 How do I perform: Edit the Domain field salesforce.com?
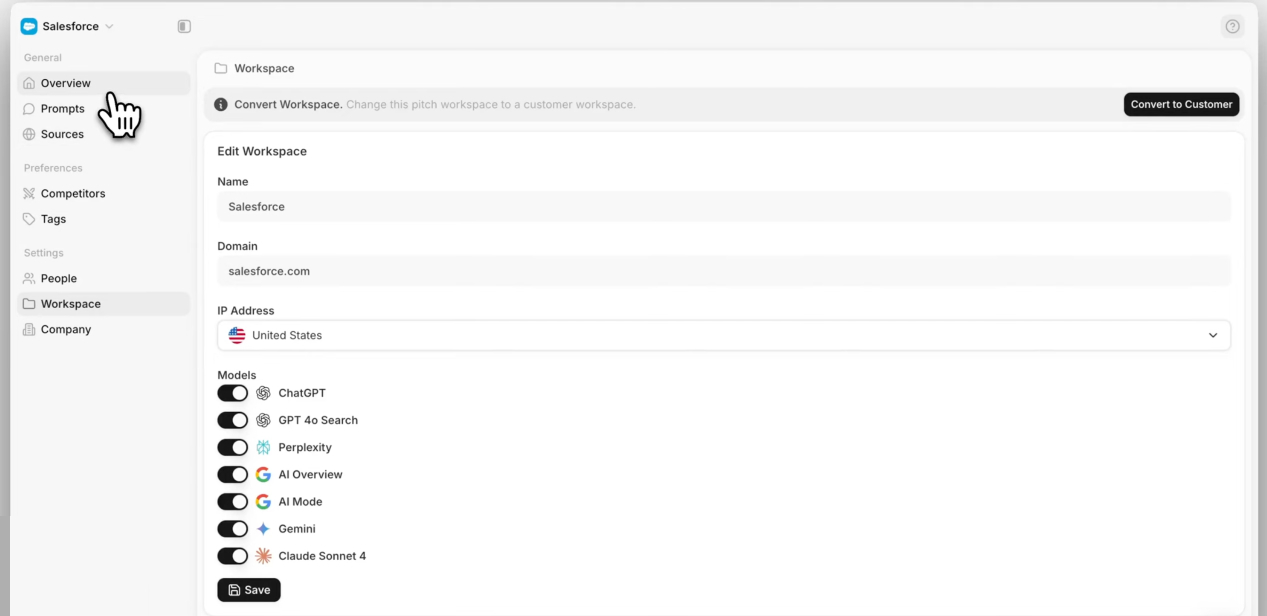click(724, 271)
